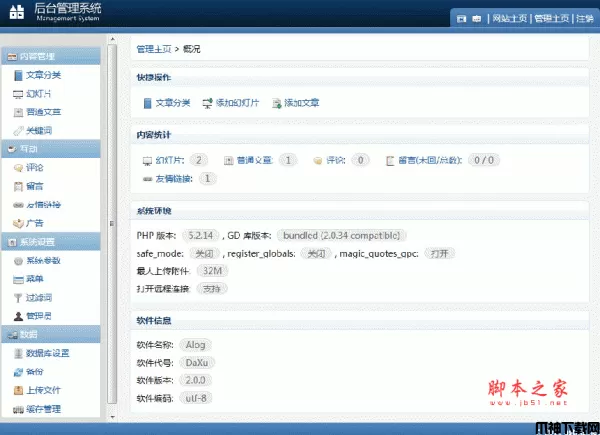Click 概况 in the breadcrumb

coord(191,49)
